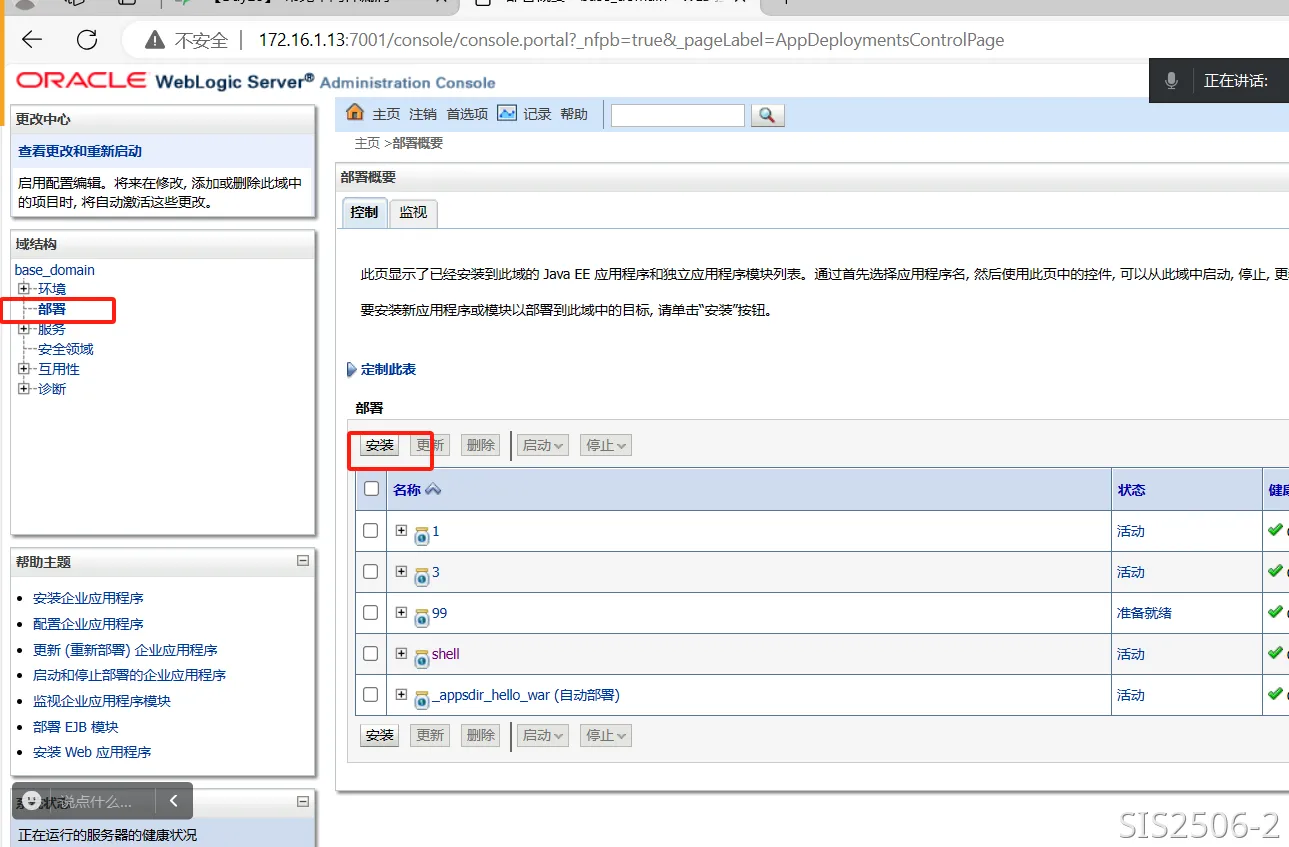Check the box for _appsdir_hello_war
The width and height of the screenshot is (1289, 847).
point(371,694)
